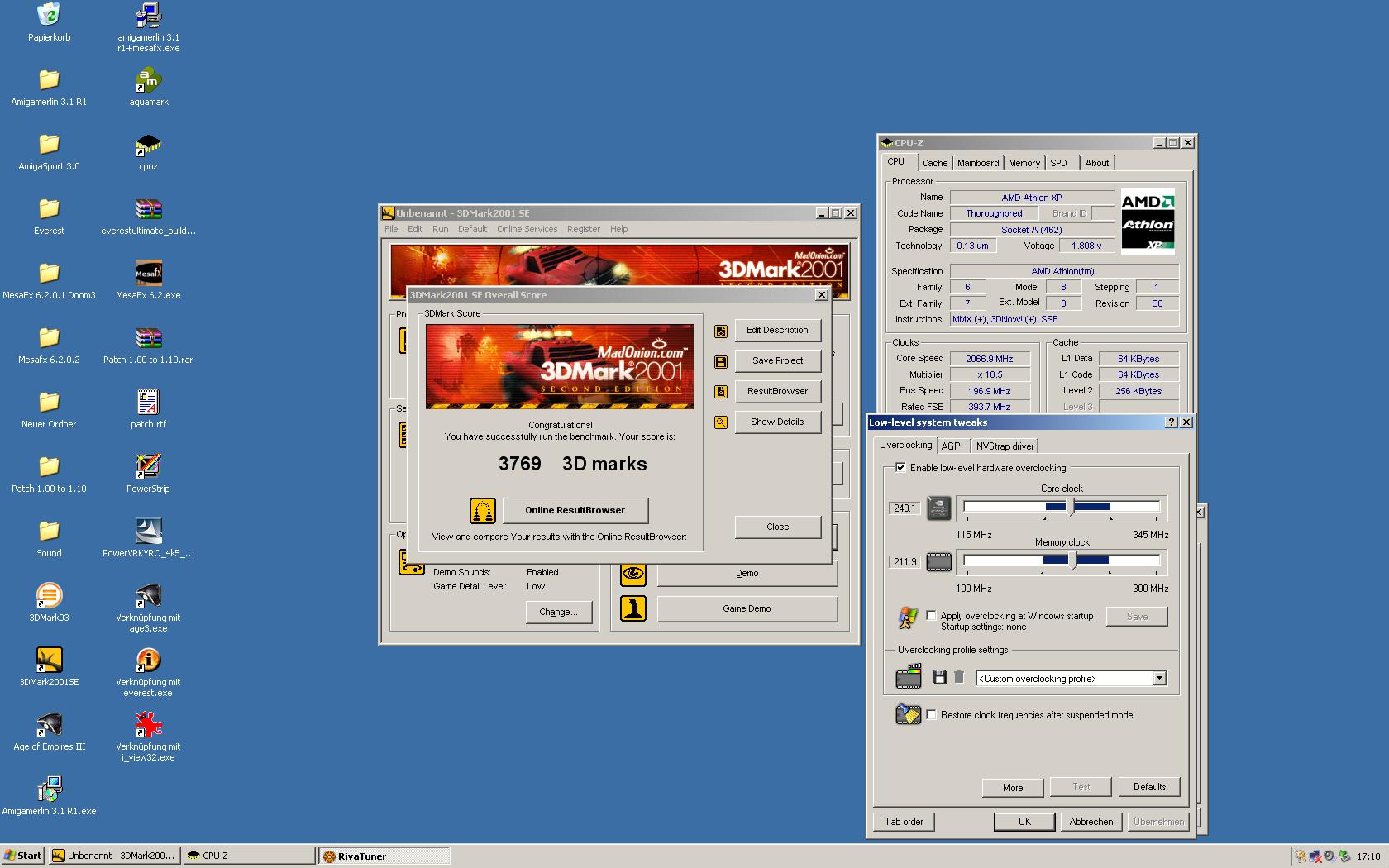Open the Papierkorb recycle bin icon
This screenshot has height=868, width=1389.
point(49,15)
